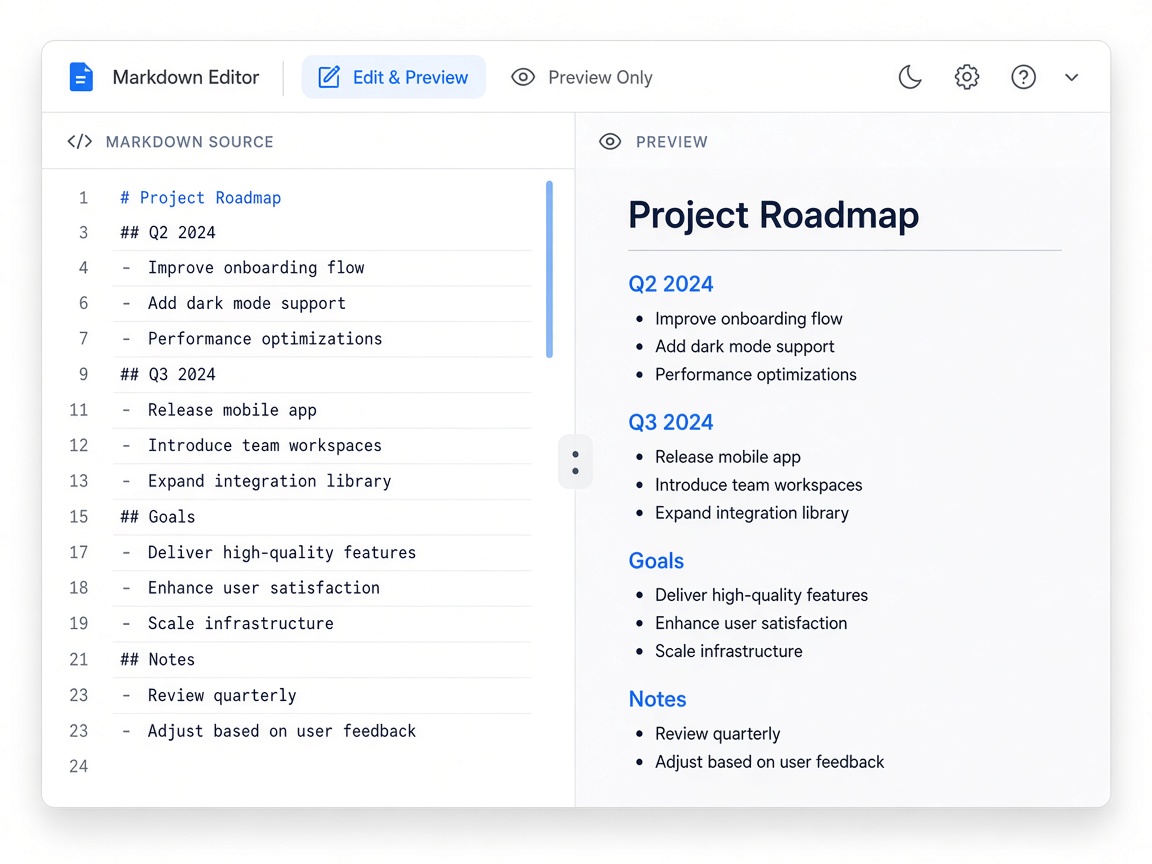Expand the header chevron dropdown
Screen dimensions: 1152x864
[x=1071, y=77]
